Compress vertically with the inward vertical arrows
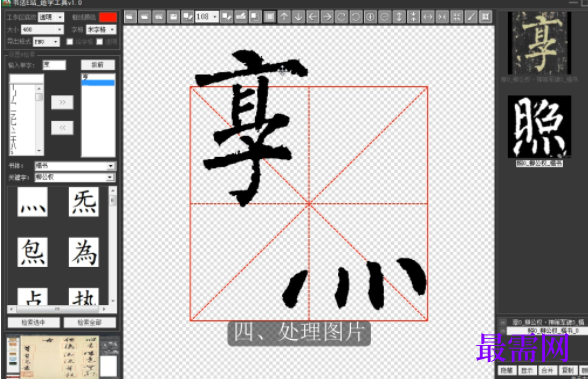Viewport: 588px width, 379px height. (413, 16)
